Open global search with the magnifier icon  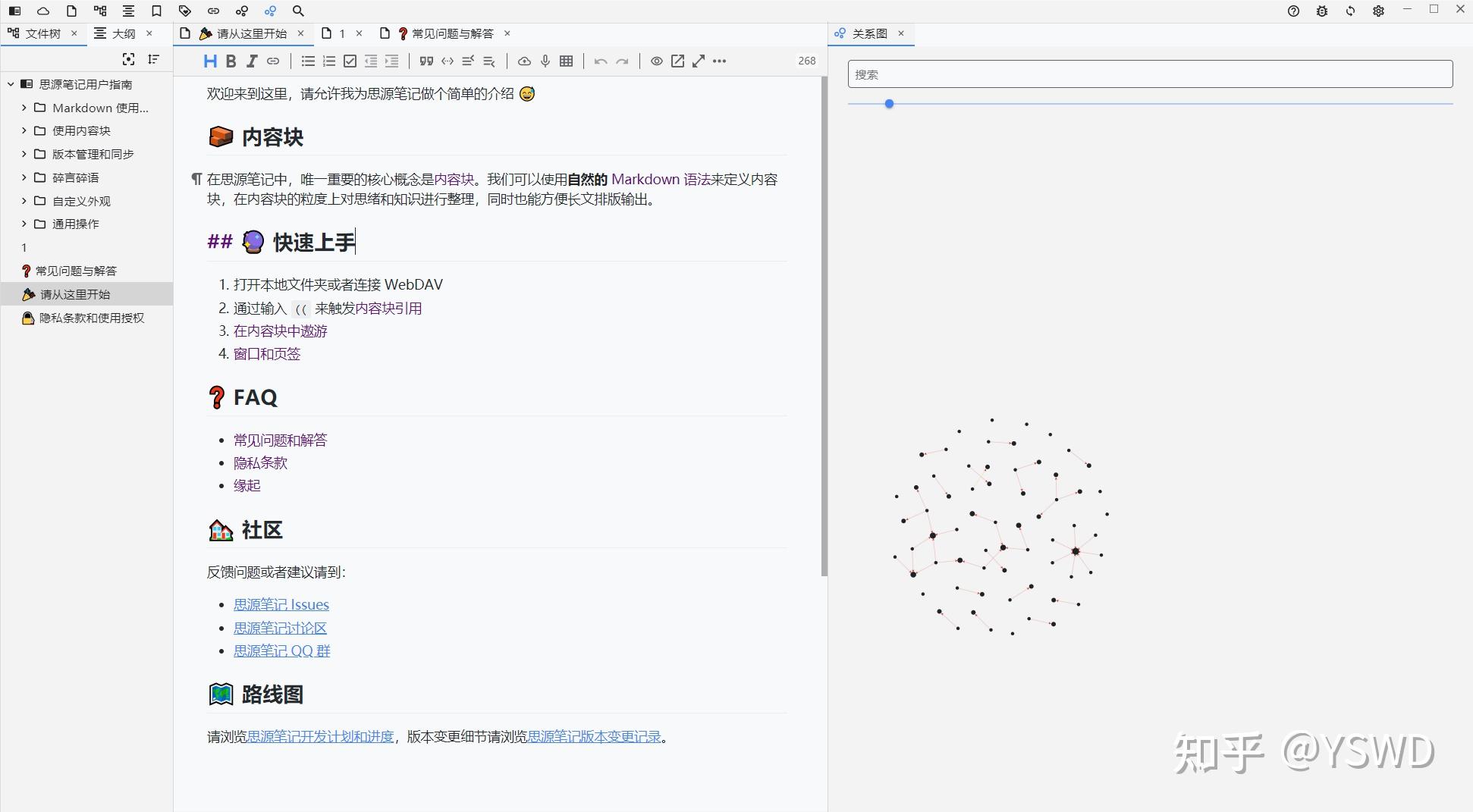(x=298, y=11)
